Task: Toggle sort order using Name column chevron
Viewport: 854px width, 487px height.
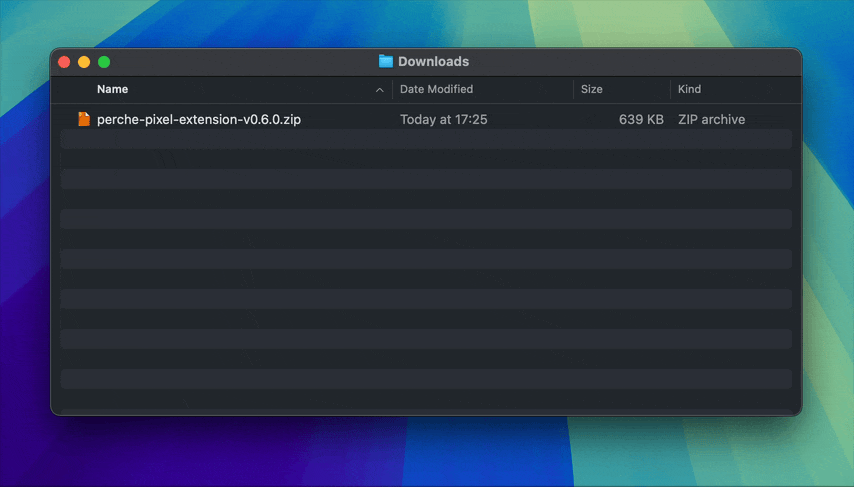Action: coord(380,90)
